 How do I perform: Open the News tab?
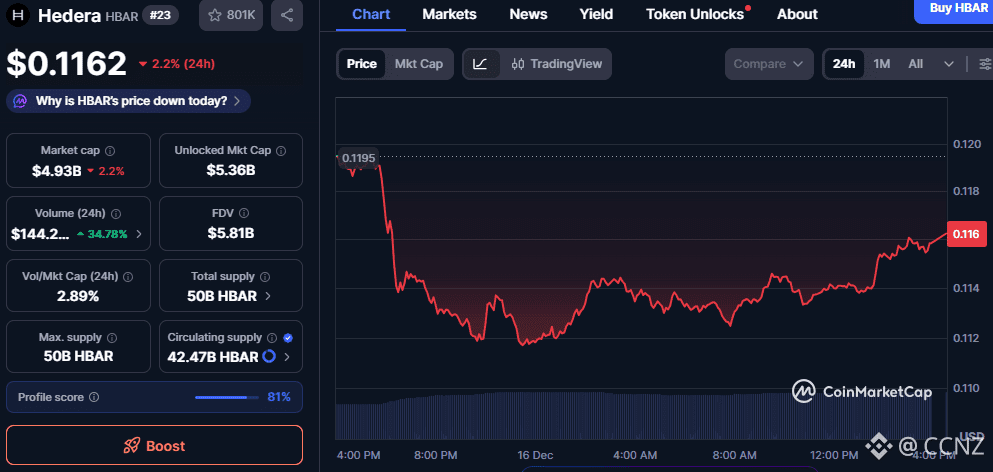pos(527,14)
